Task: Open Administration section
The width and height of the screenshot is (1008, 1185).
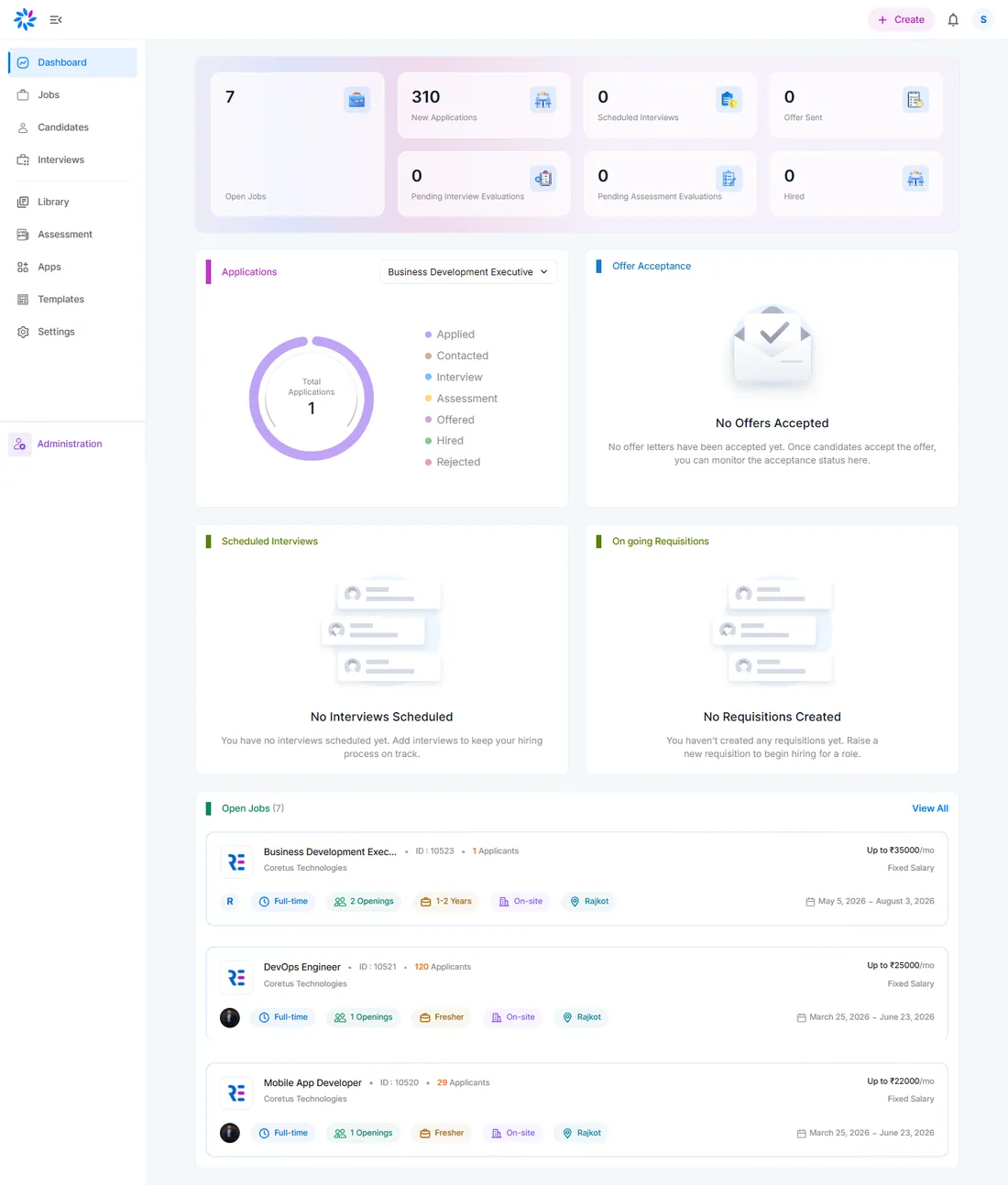Action: pos(70,444)
